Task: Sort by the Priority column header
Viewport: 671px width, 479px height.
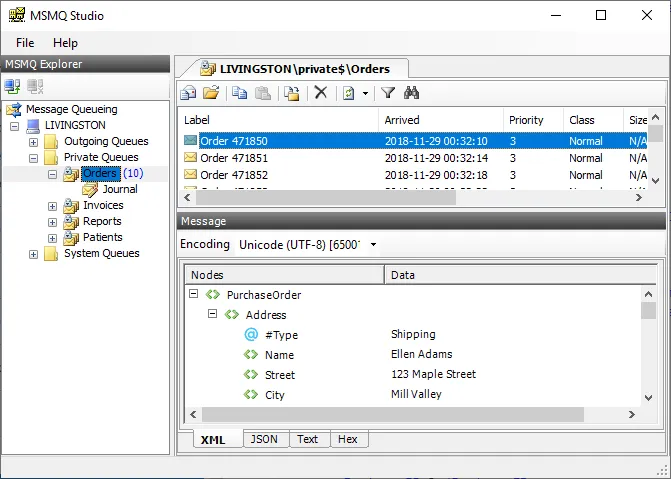Action: coord(533,120)
